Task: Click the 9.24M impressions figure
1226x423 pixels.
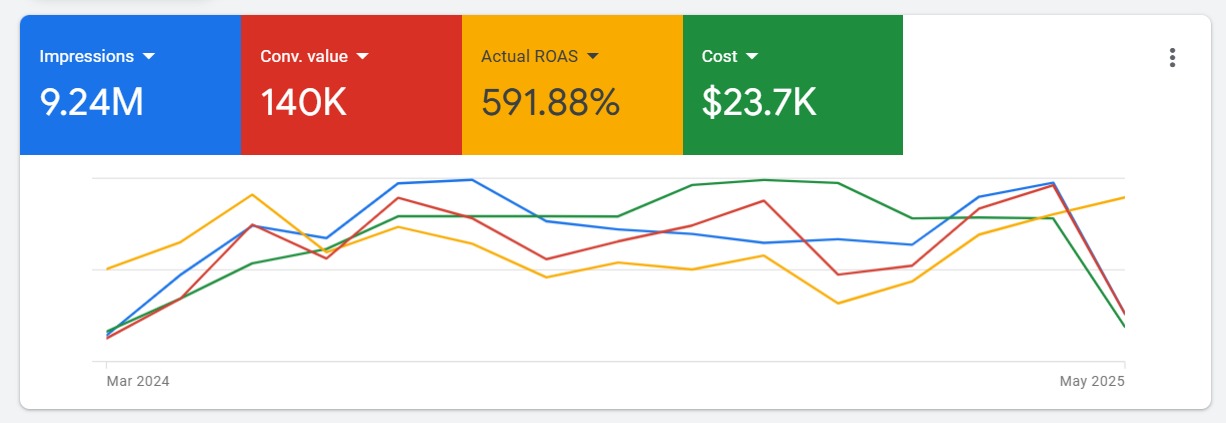Action: (x=92, y=102)
